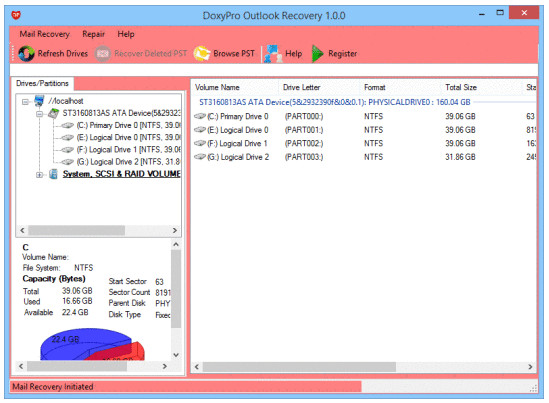The height and width of the screenshot is (403, 549).
Task: Click drive icon of (E:) row in volume list
Action: click(x=200, y=130)
